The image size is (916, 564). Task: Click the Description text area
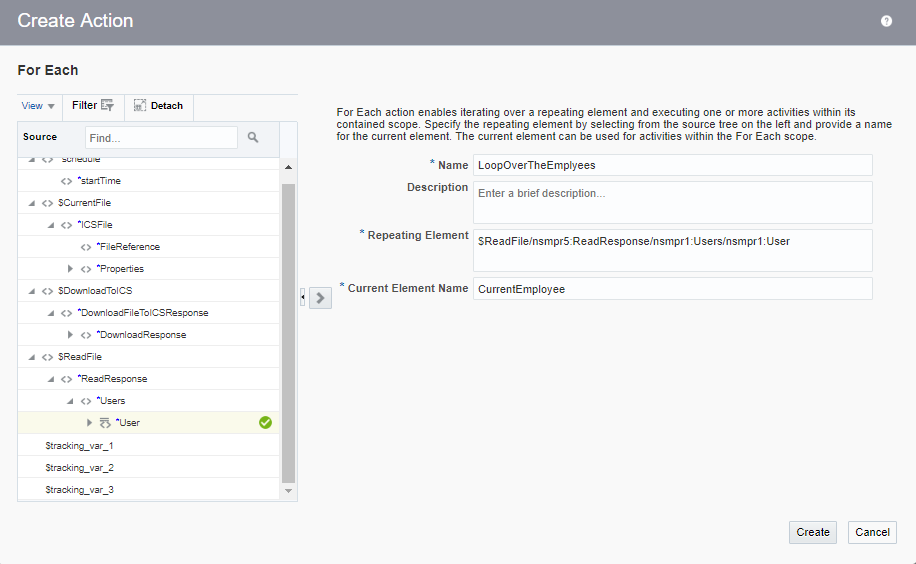tap(672, 202)
